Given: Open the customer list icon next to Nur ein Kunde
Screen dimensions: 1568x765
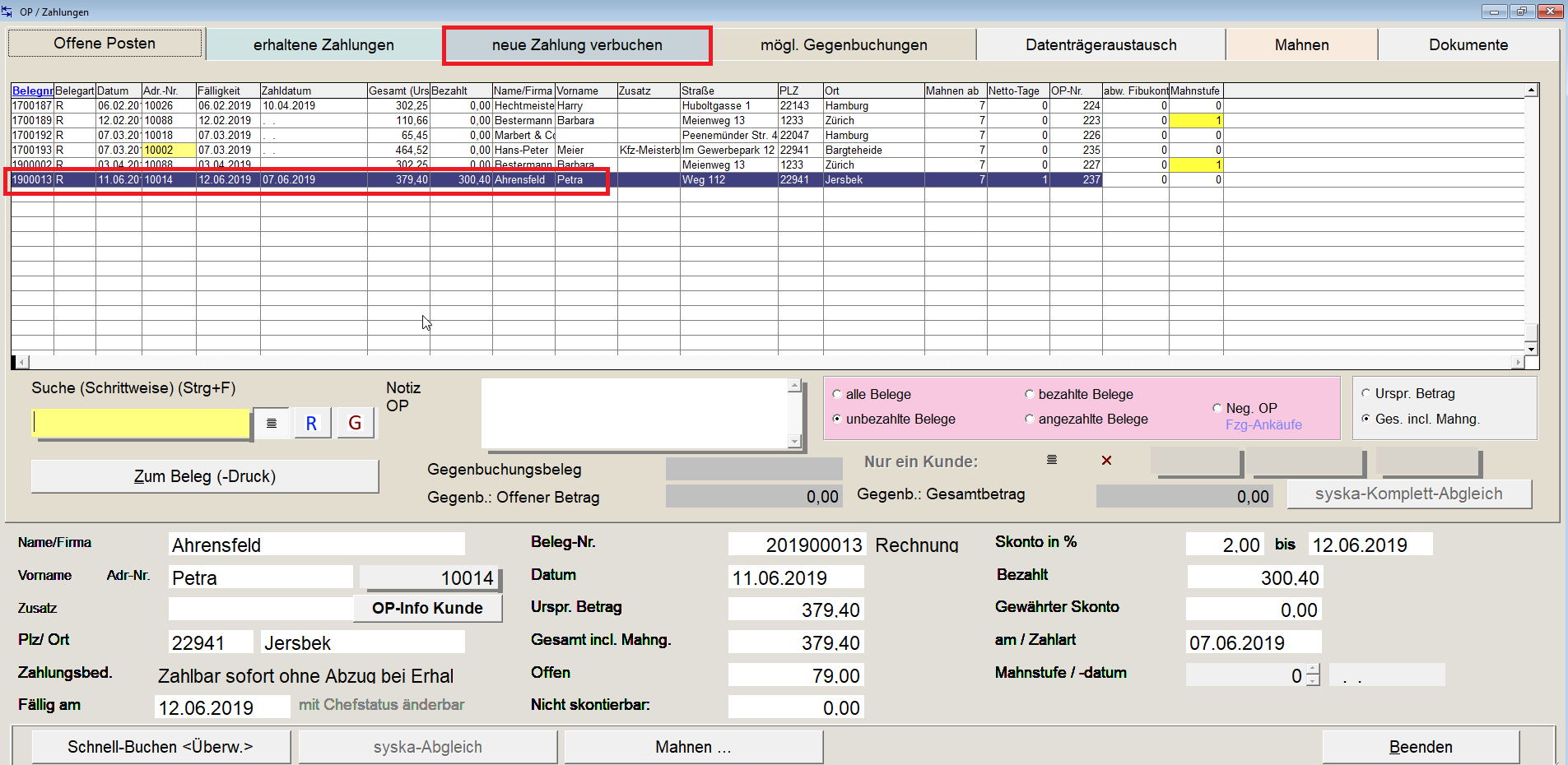Looking at the screenshot, I should coord(1052,460).
